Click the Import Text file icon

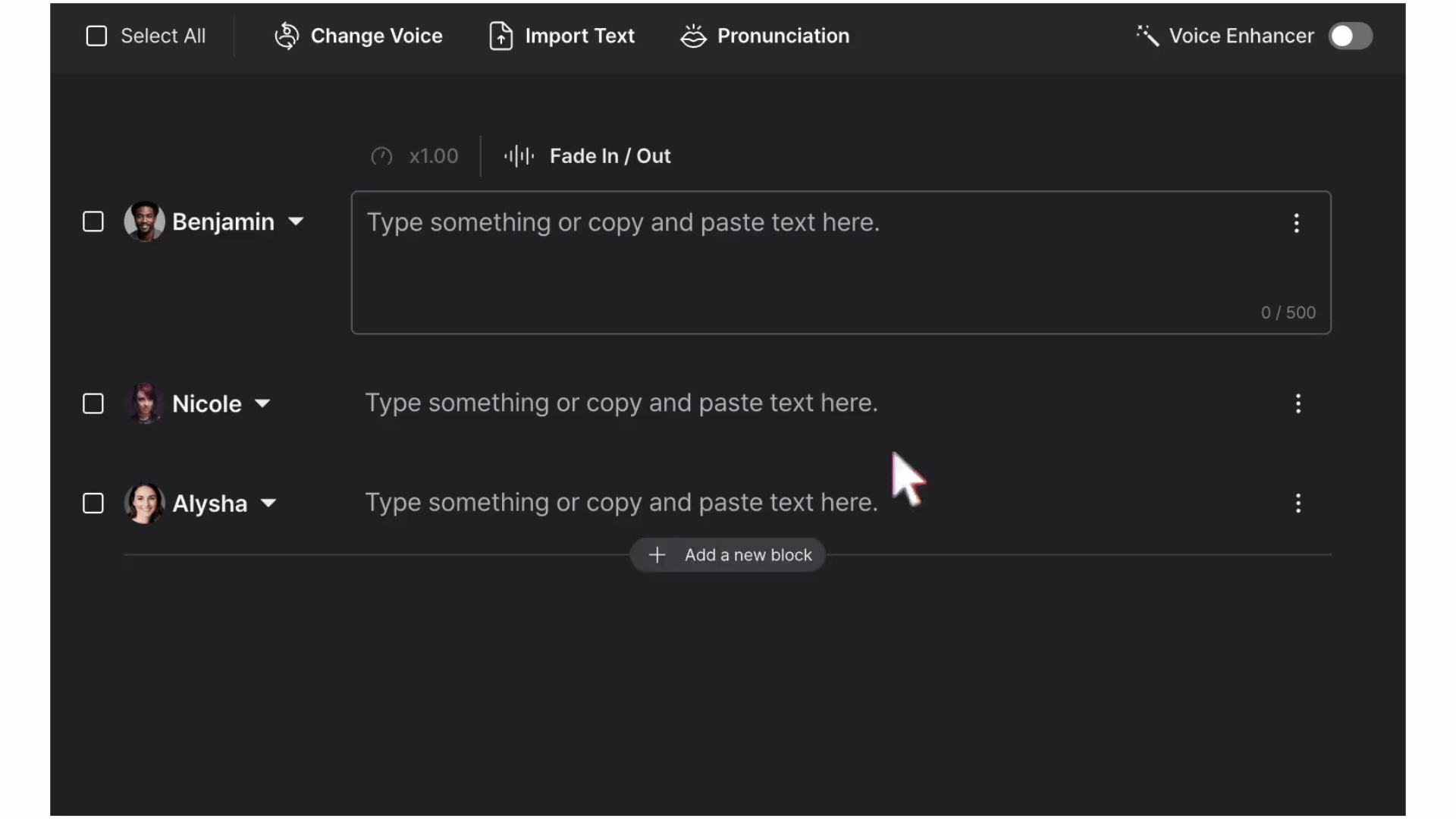point(500,36)
